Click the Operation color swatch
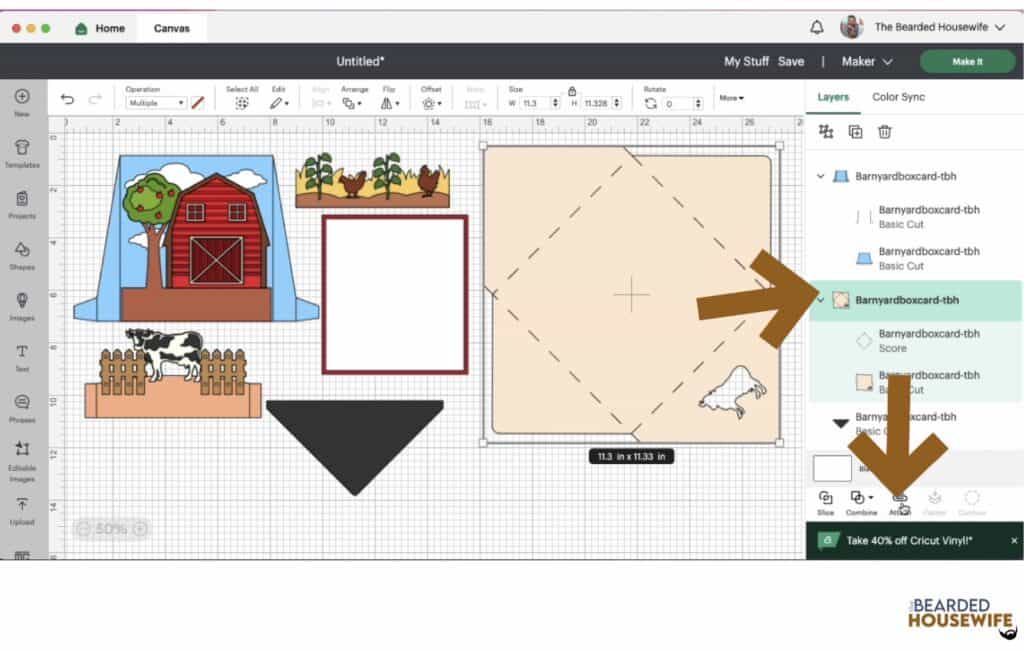This screenshot has height=651, width=1024. (198, 103)
